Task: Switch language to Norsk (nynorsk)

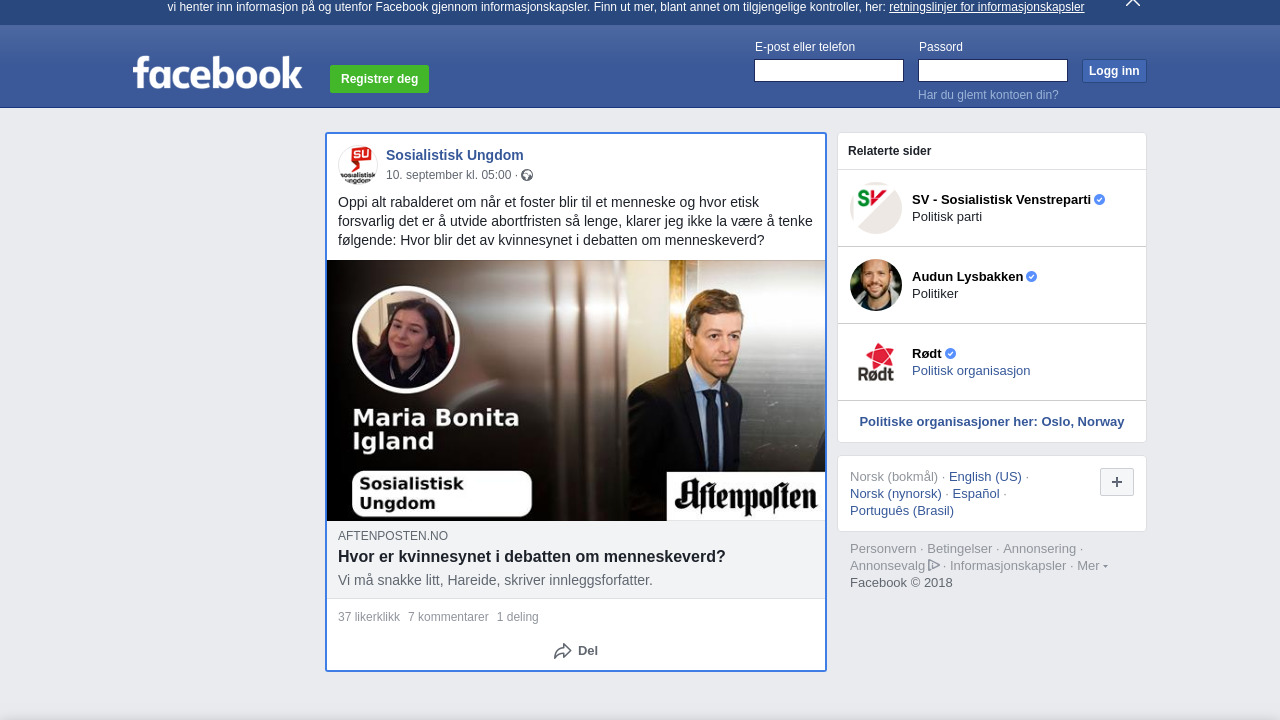Action: click(896, 493)
